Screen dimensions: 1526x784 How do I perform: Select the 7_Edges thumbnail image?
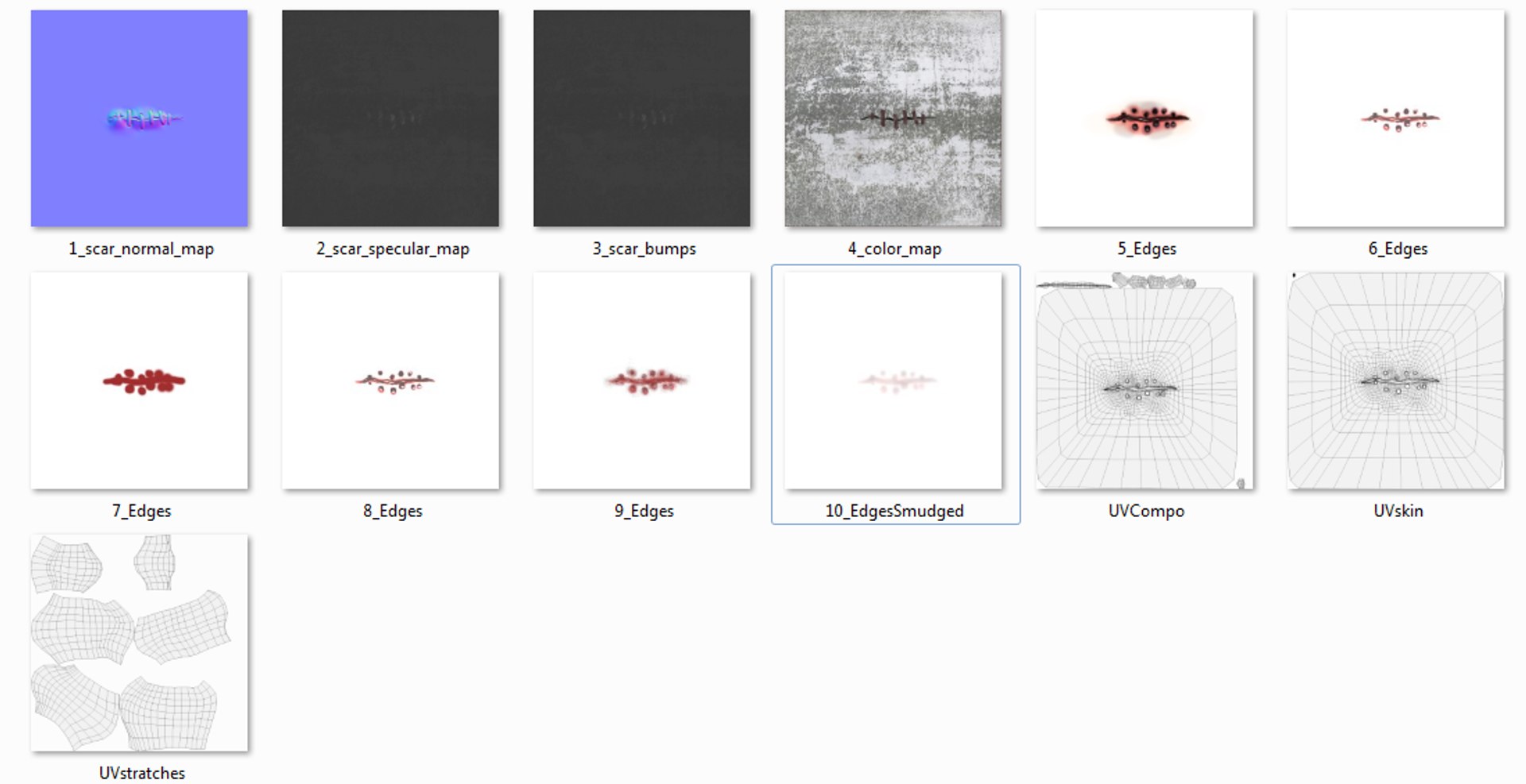pos(139,380)
